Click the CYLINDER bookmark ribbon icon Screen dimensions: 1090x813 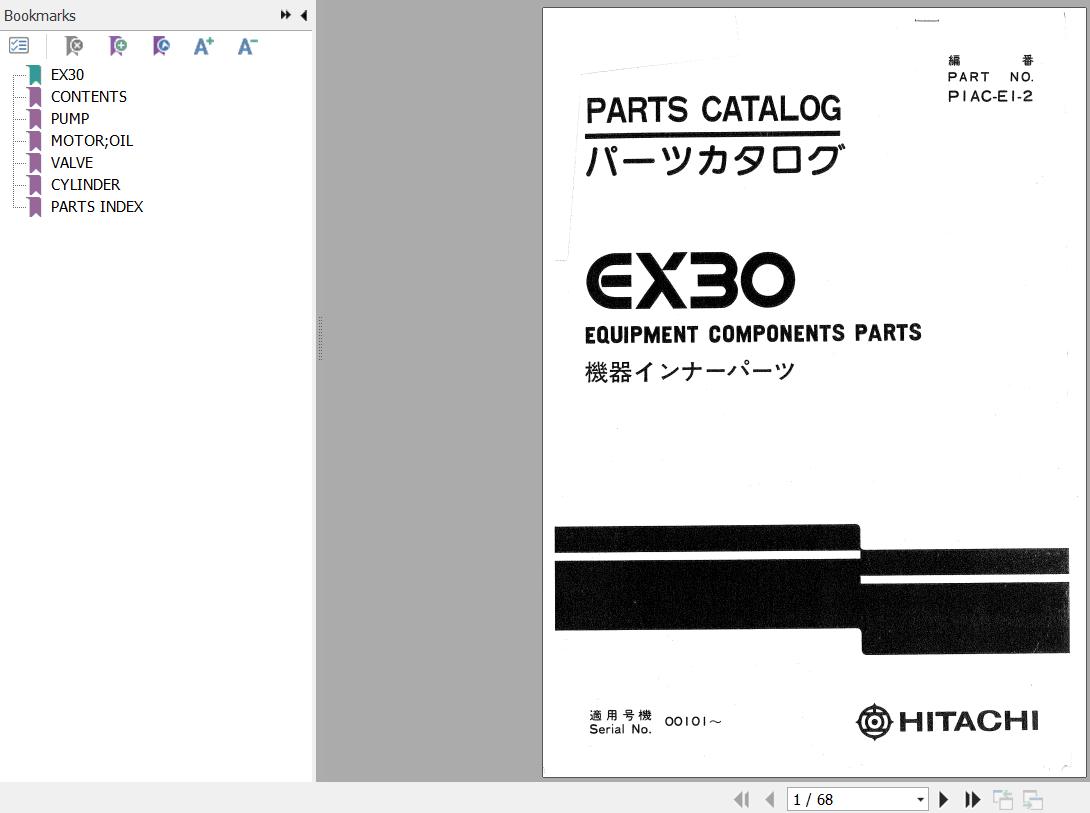click(x=35, y=185)
